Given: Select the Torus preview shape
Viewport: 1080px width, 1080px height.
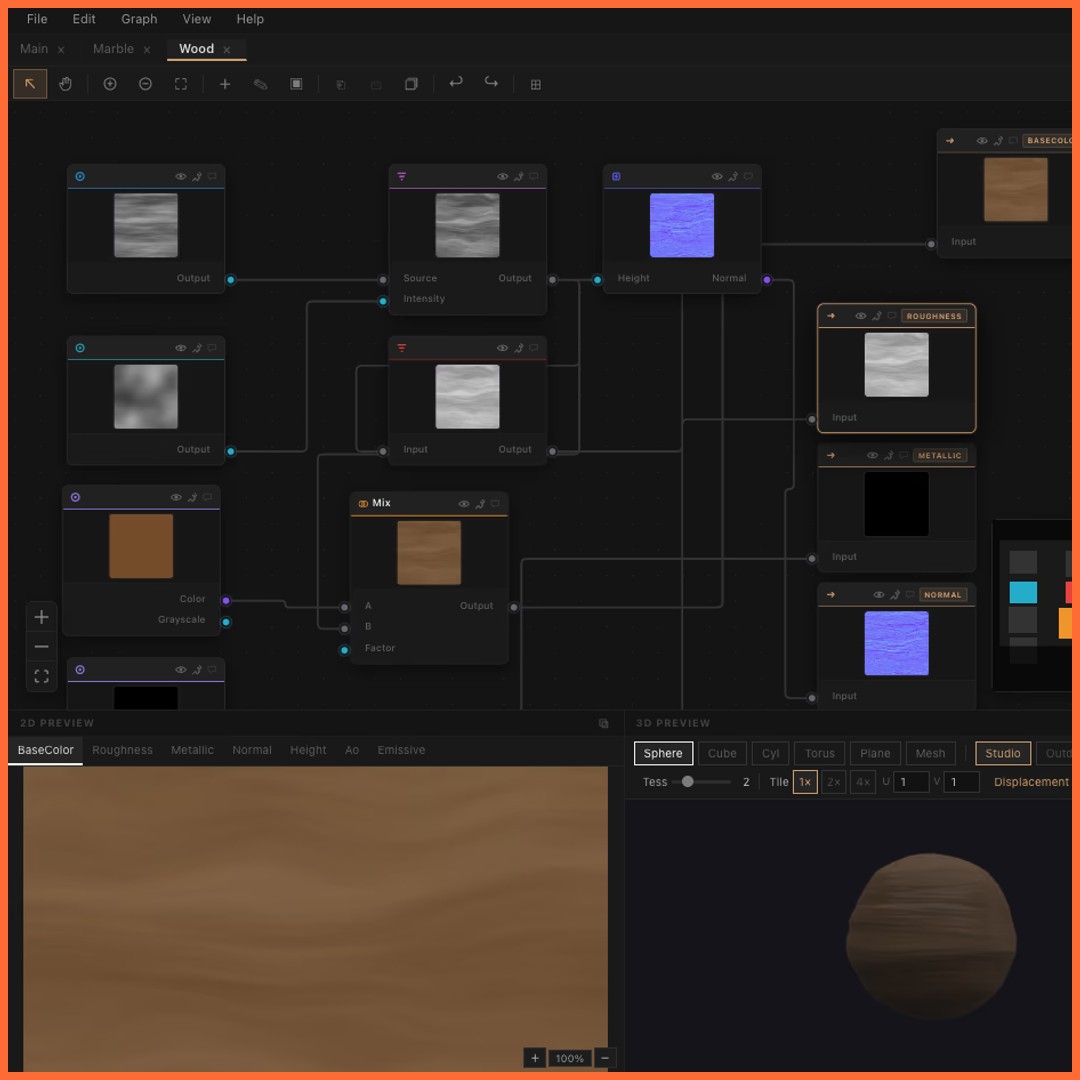Looking at the screenshot, I should point(820,753).
